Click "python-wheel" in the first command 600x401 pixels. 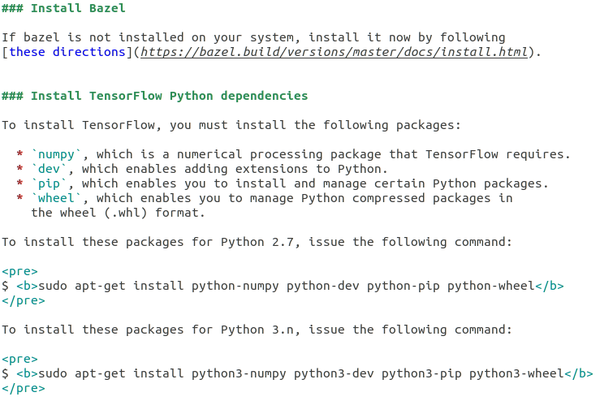pos(490,286)
